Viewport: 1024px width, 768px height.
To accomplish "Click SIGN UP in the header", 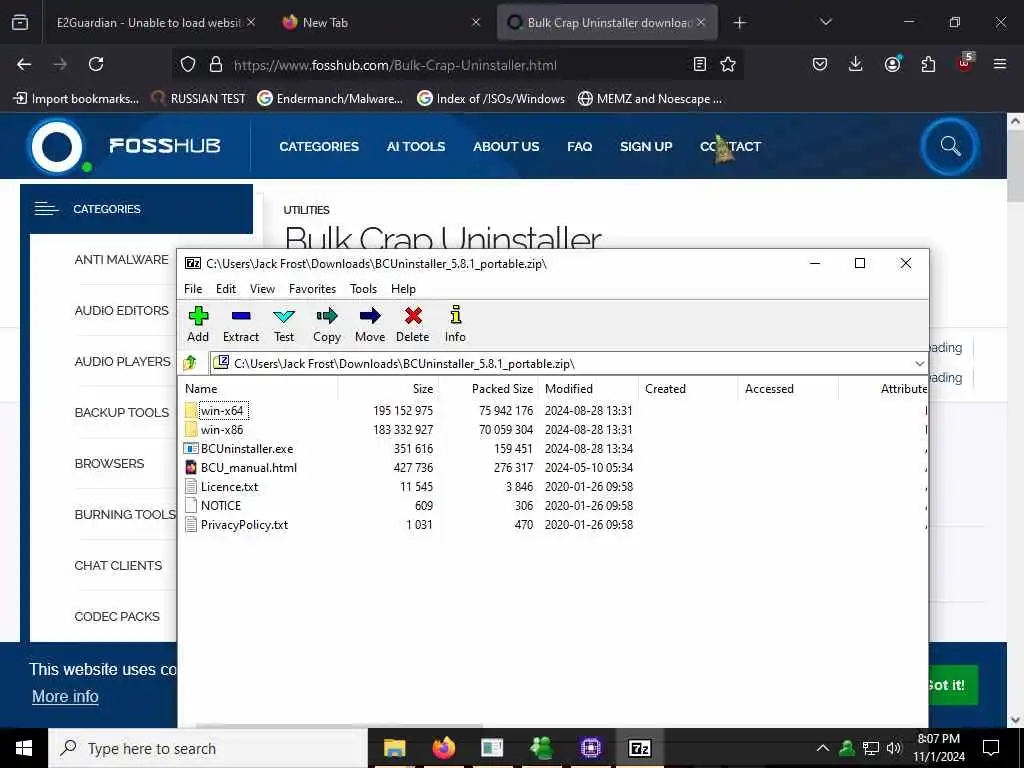I will pyautogui.click(x=646, y=146).
